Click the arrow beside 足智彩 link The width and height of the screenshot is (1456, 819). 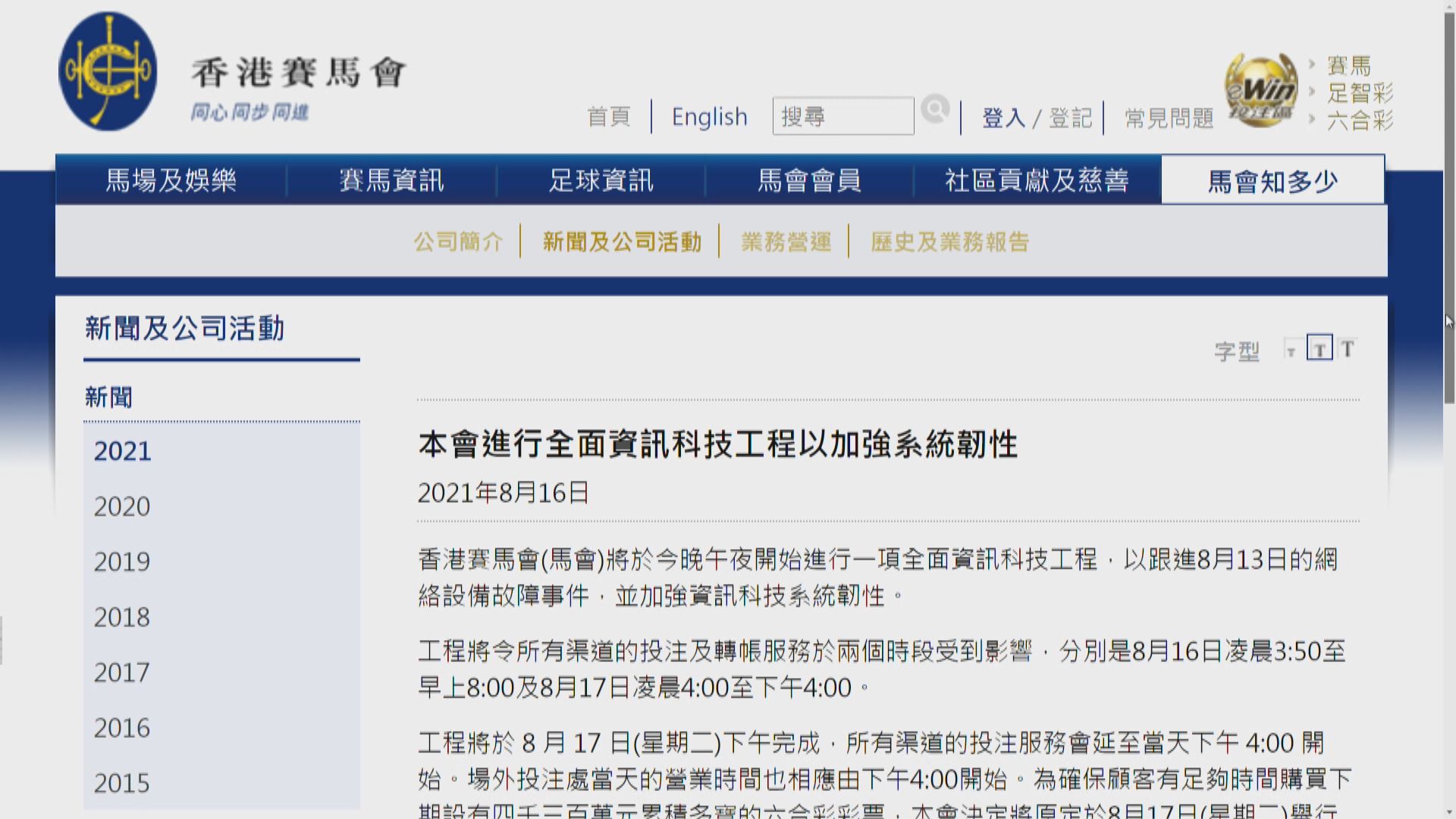(x=1312, y=93)
